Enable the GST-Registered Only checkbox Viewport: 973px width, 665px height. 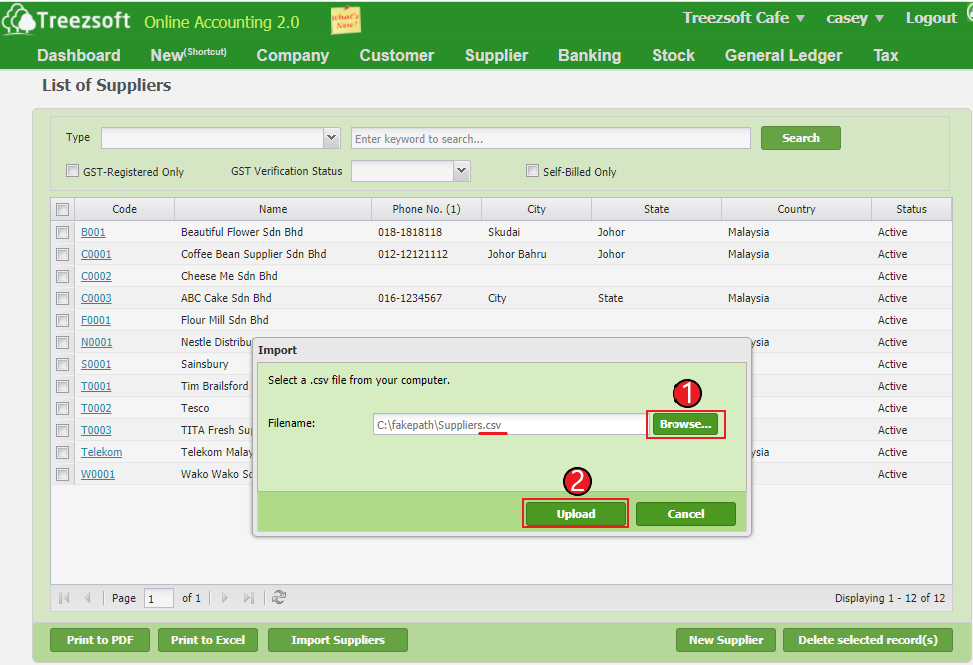coord(72,170)
